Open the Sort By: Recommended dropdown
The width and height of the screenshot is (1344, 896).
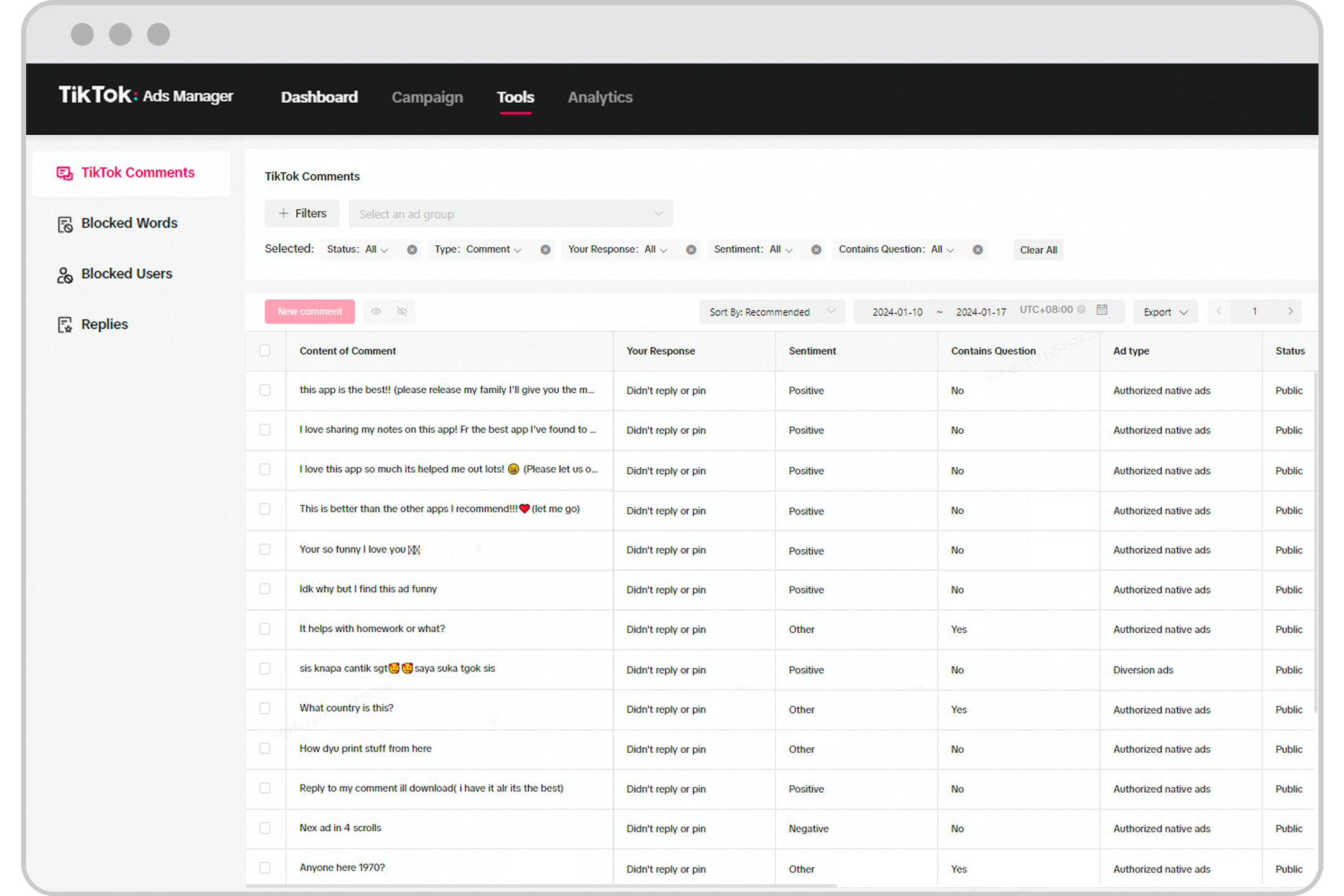772,312
